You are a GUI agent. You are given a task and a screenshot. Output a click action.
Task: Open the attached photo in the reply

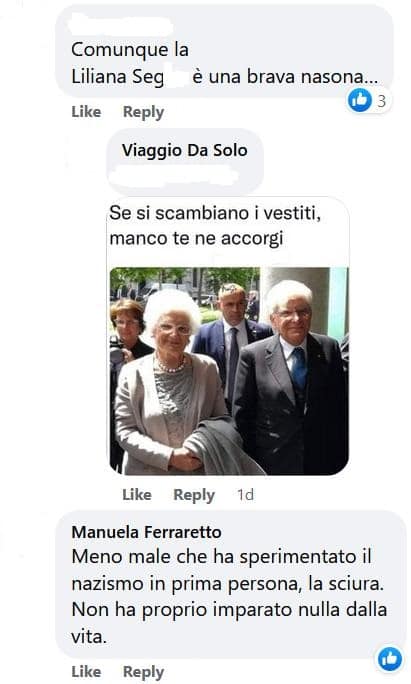click(229, 371)
